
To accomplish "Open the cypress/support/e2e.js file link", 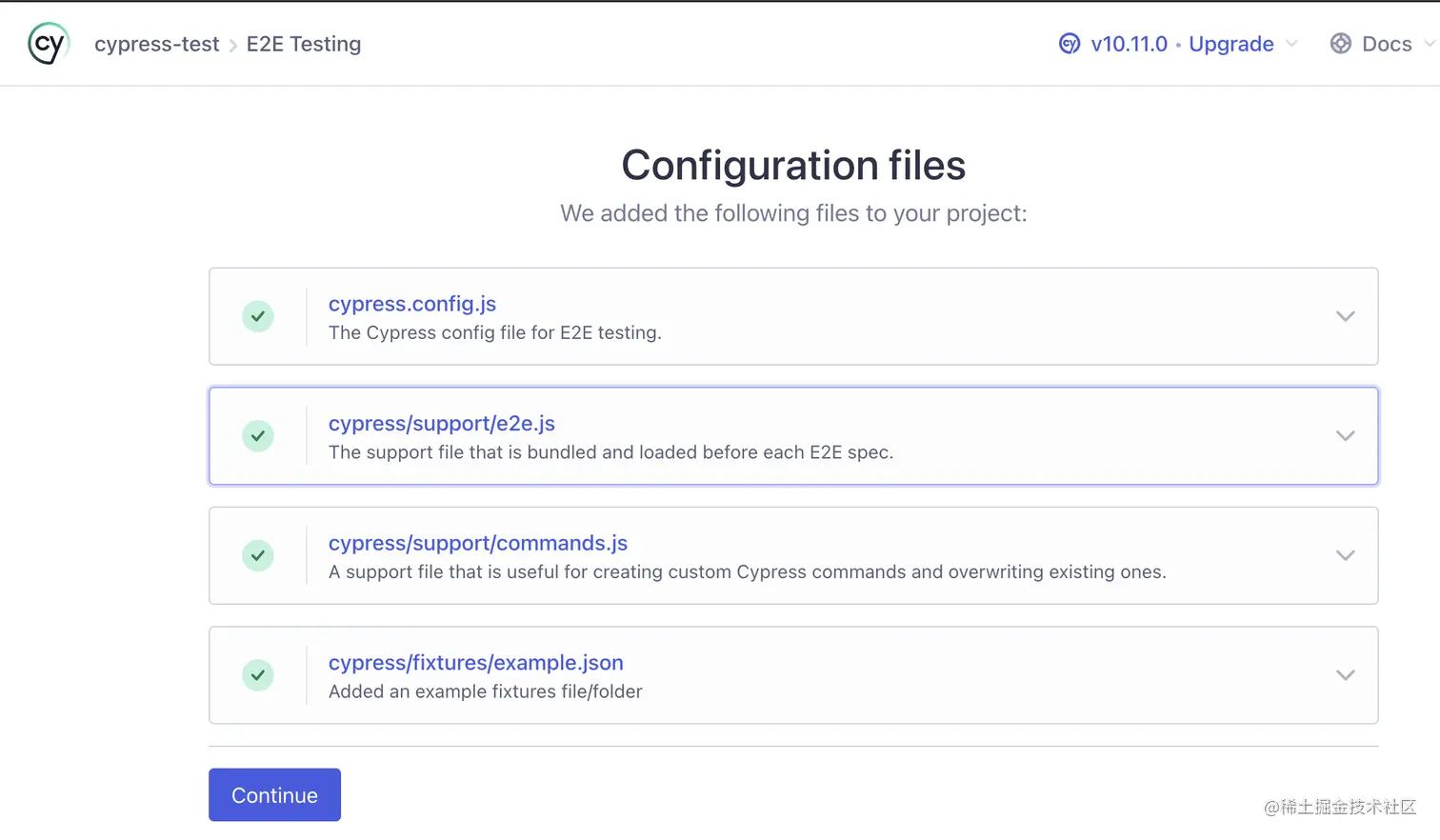I will point(442,424).
